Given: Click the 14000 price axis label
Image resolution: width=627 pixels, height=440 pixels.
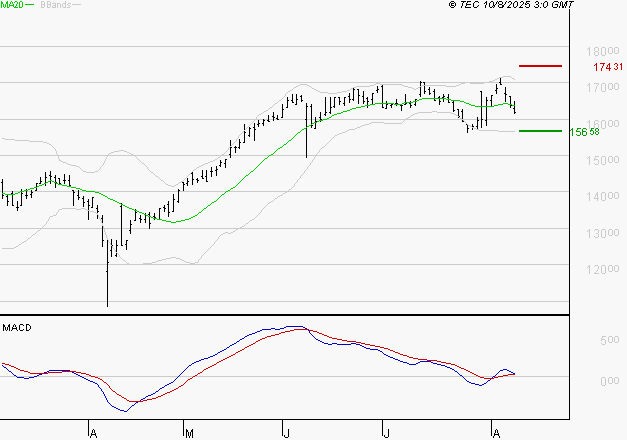Looking at the screenshot, I should tap(603, 196).
